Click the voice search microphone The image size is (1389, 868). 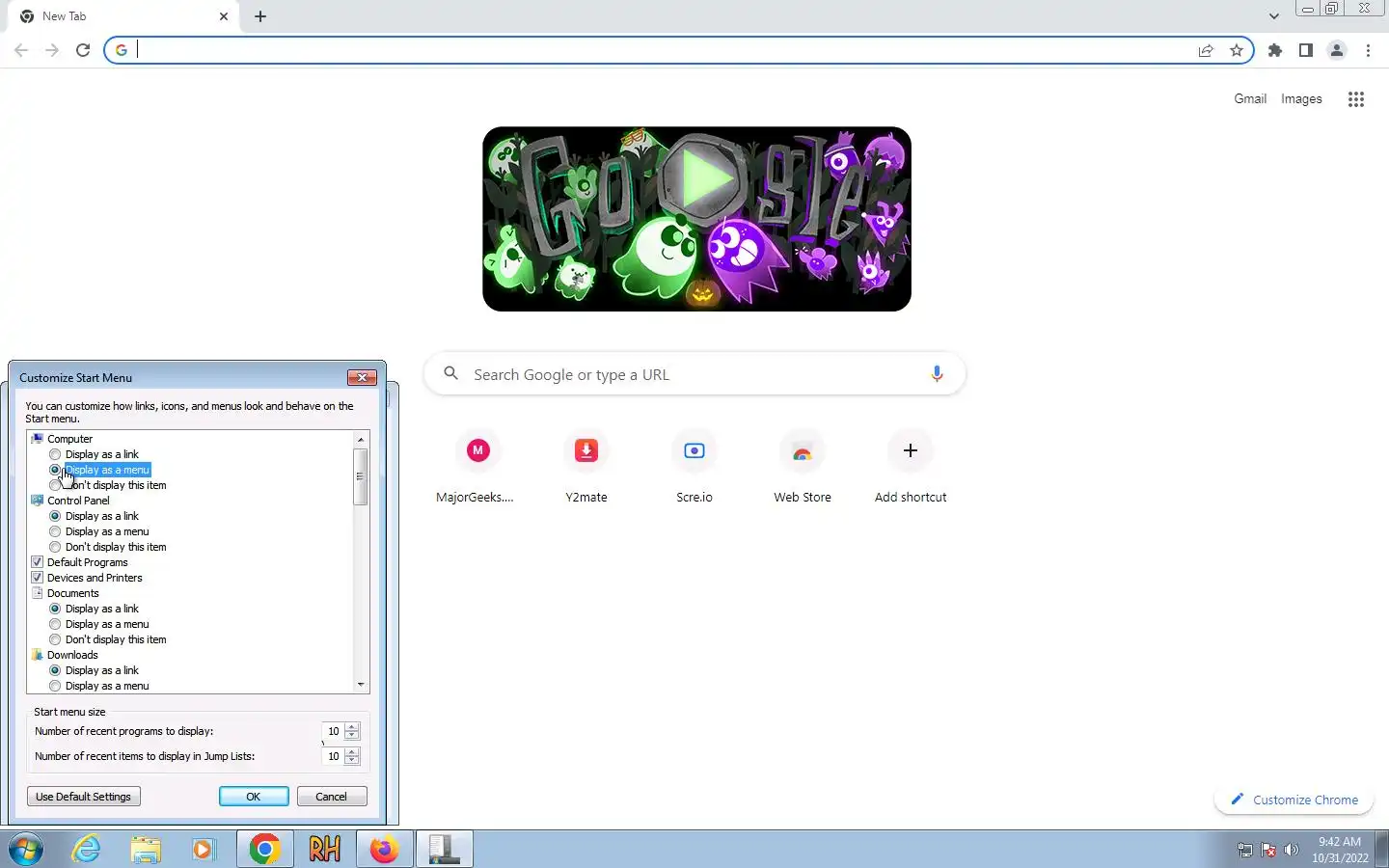coord(937,374)
